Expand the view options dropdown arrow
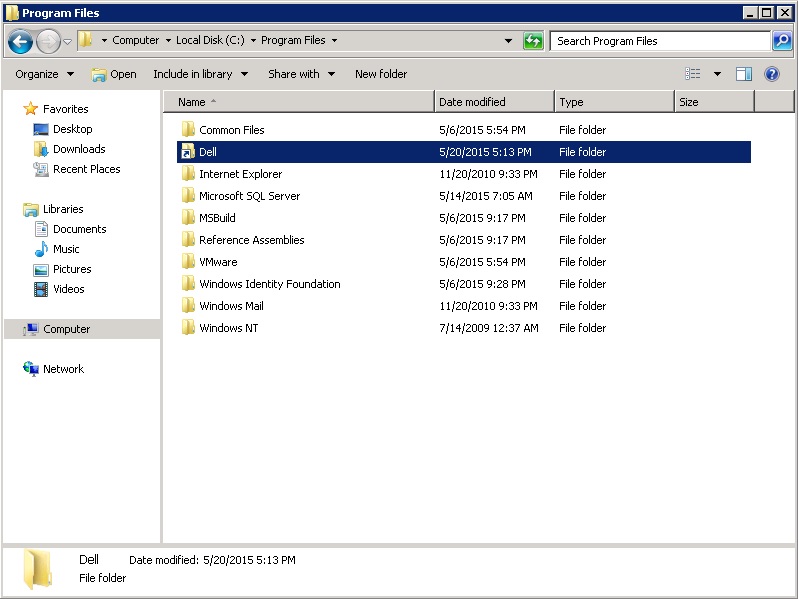This screenshot has width=798, height=599. coord(717,74)
